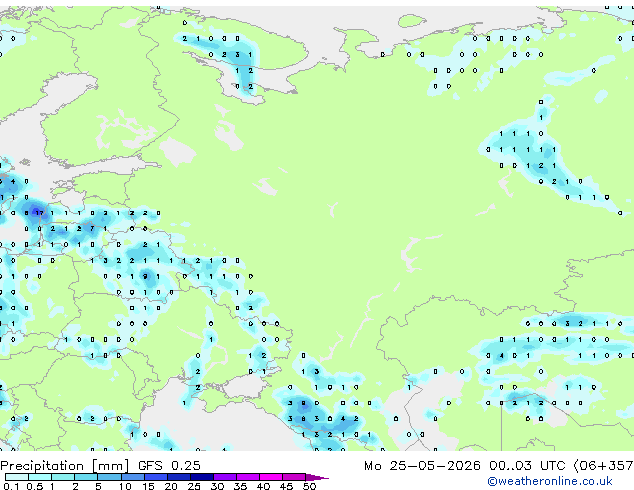
Task: Click the legend label '0.1'
Action: [11, 486]
